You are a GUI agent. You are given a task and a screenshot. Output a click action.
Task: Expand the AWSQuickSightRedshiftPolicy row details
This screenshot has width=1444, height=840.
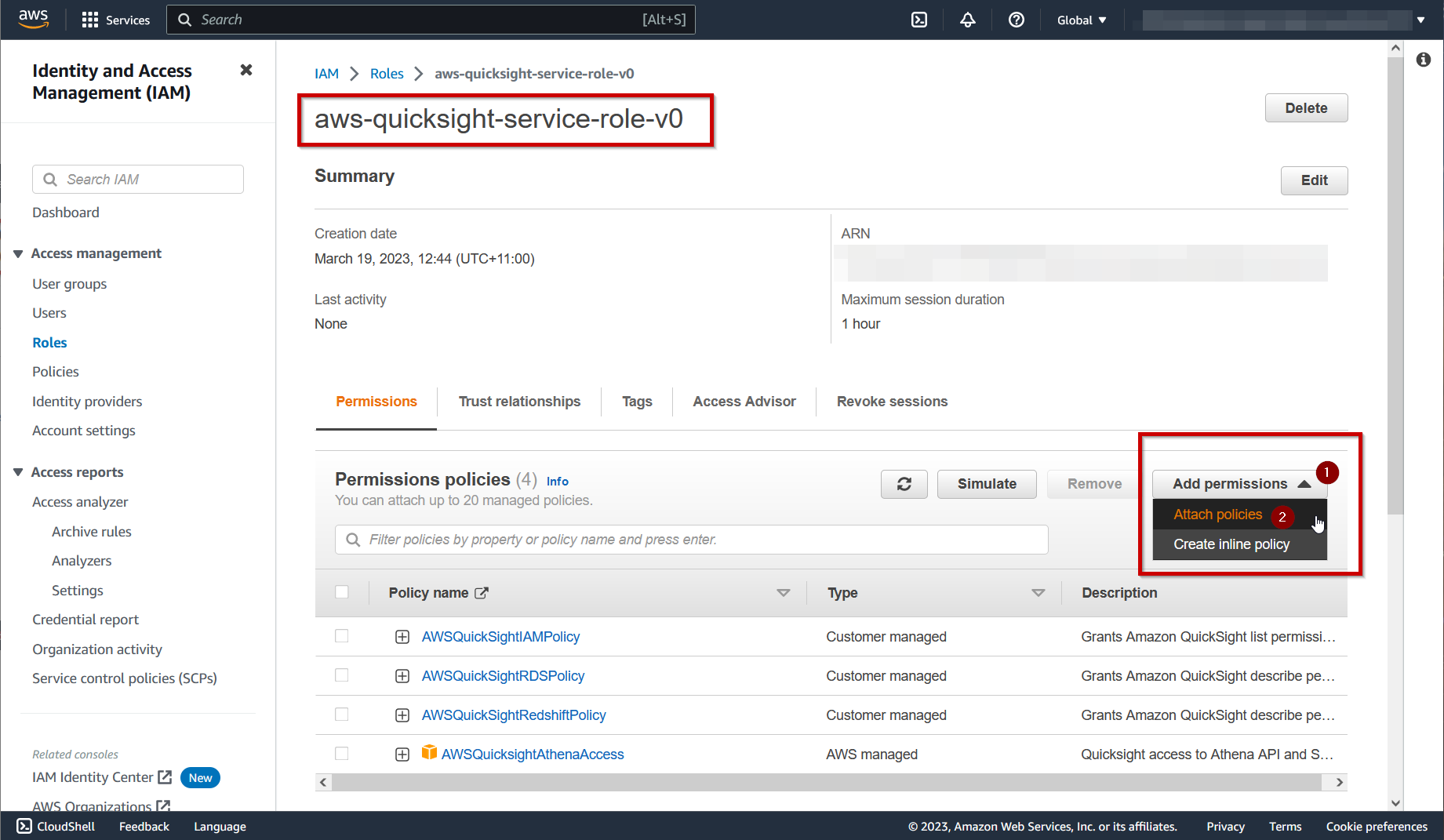[402, 715]
